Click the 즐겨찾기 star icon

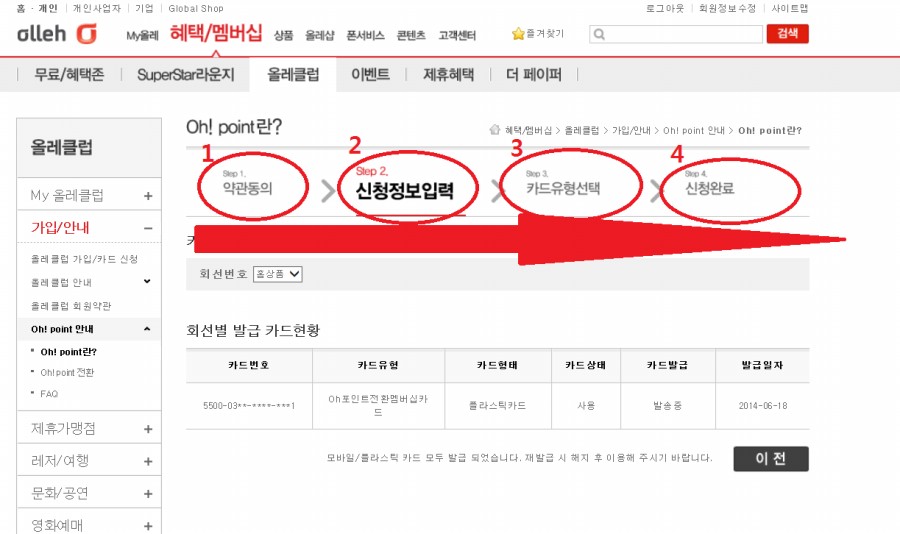tap(518, 34)
